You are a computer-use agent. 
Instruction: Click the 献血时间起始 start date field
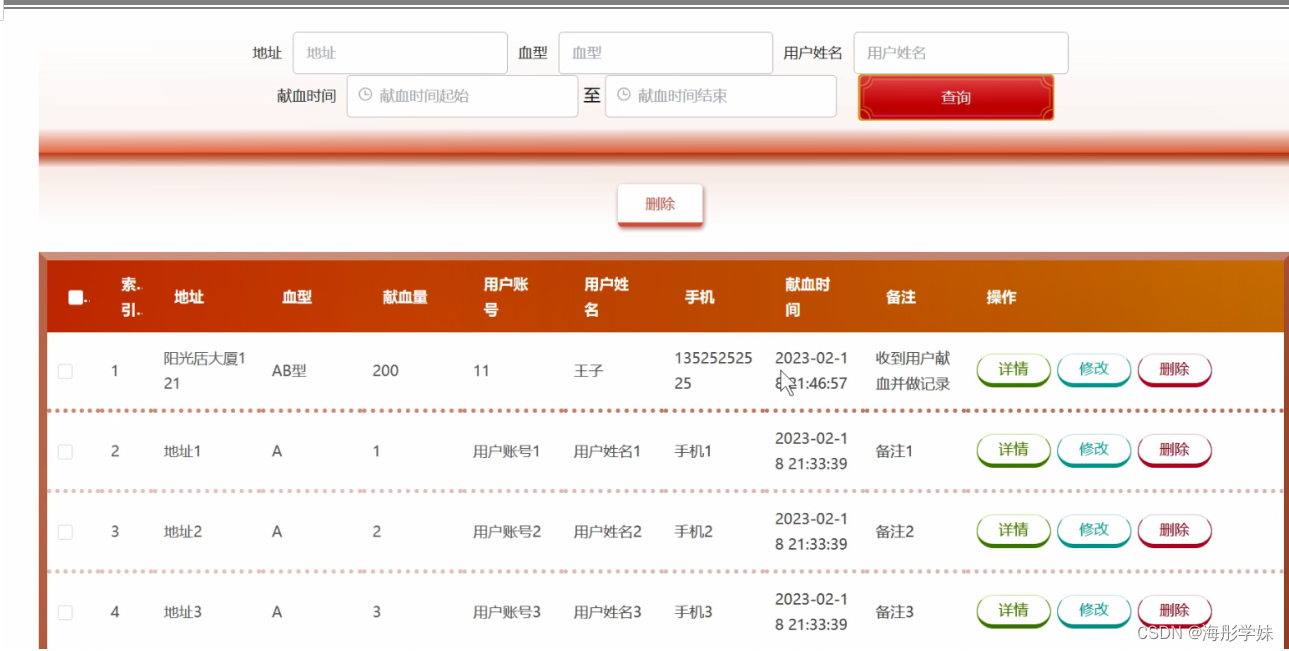coord(462,96)
